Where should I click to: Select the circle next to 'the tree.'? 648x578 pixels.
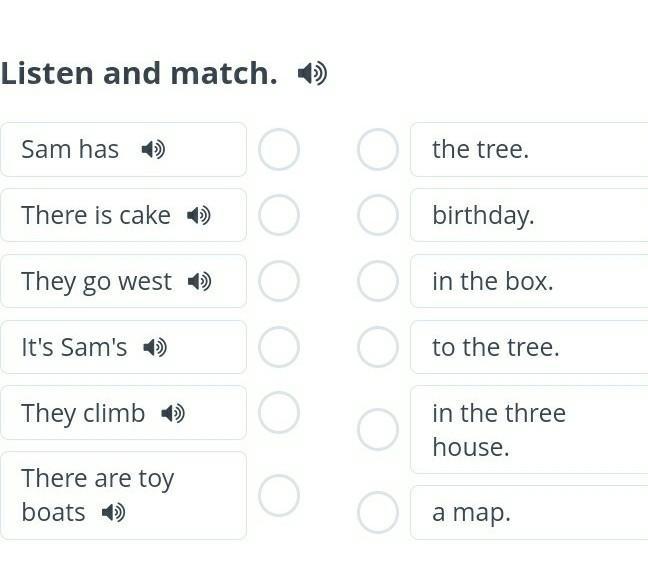click(x=378, y=149)
